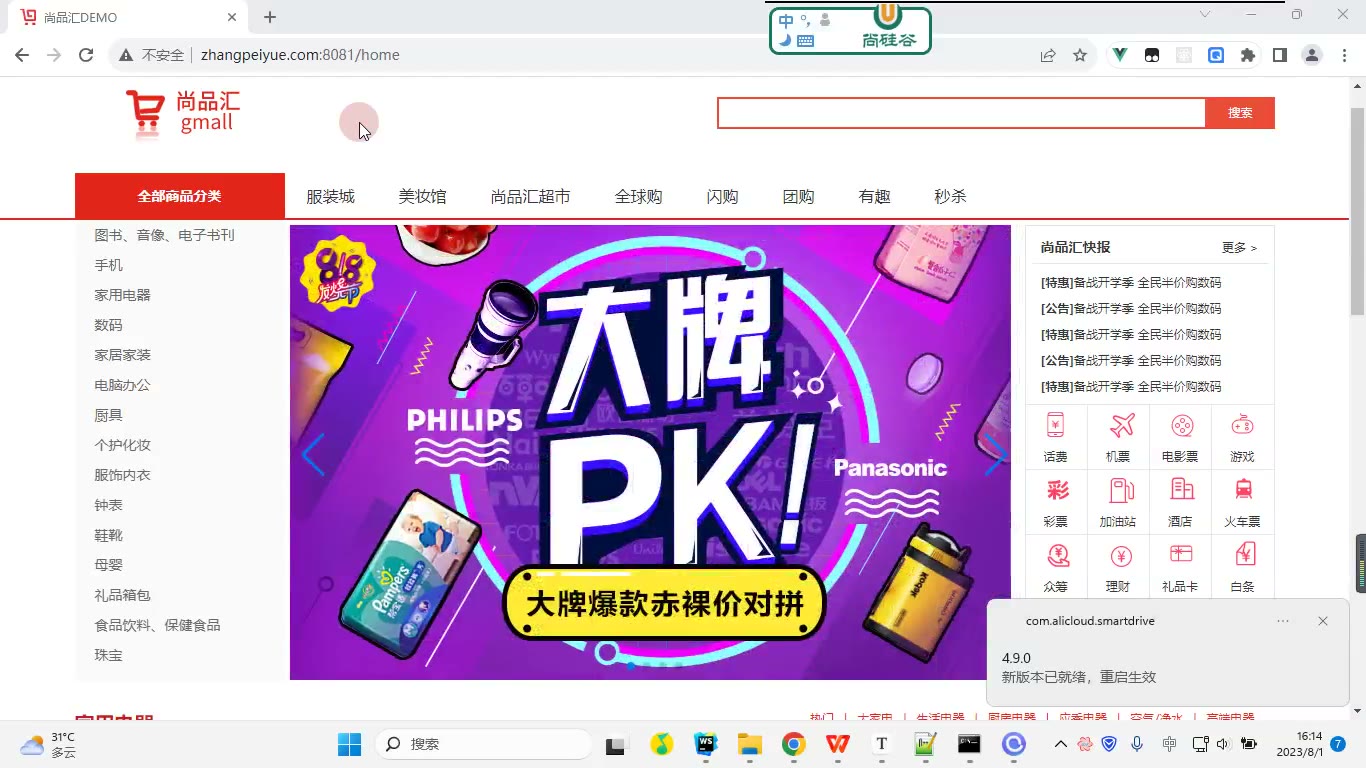This screenshot has height=768, width=1366.
Task: Open the Chrome three-dot menu
Action: 1343,55
